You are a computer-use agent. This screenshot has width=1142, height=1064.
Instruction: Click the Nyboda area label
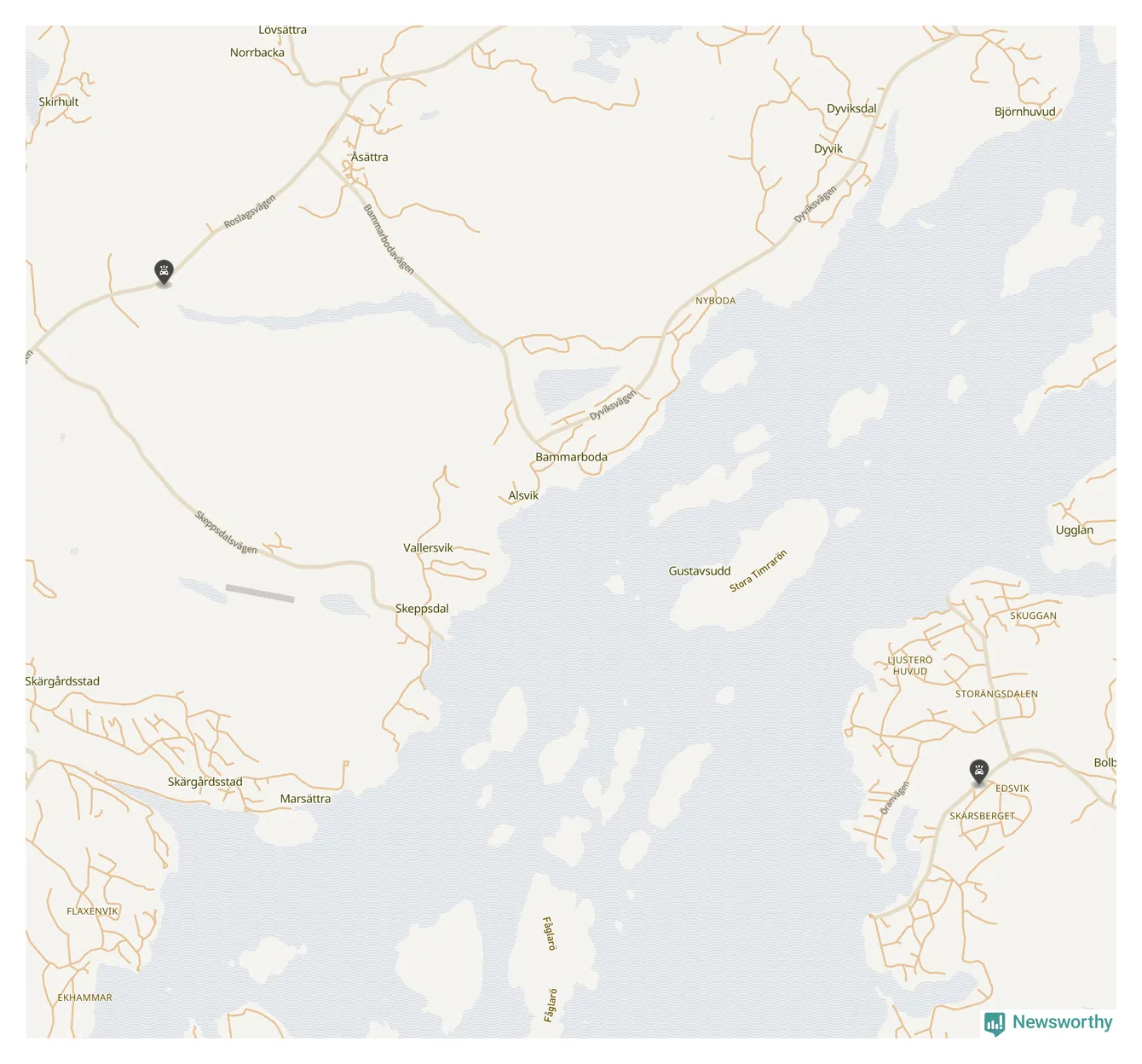tap(715, 301)
